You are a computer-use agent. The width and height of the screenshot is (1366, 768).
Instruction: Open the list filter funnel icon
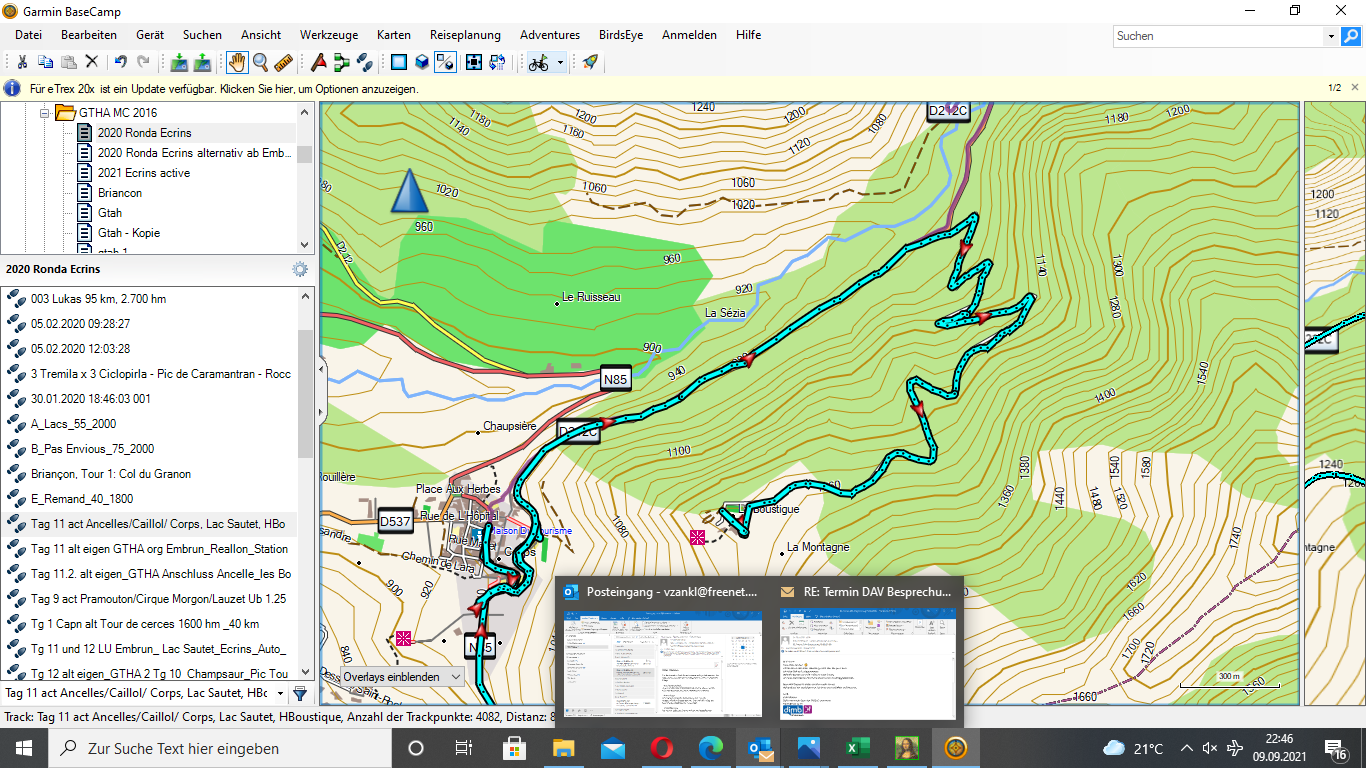[x=300, y=693]
